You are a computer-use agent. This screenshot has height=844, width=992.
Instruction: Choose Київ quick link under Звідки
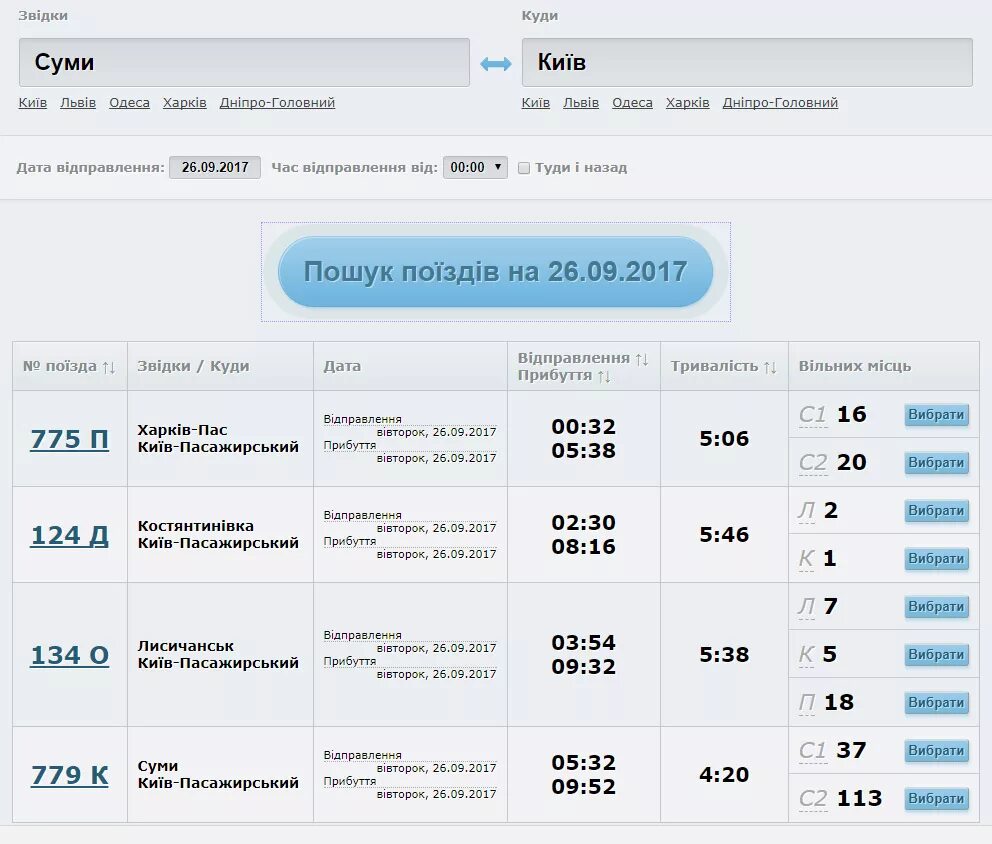pyautogui.click(x=33, y=102)
